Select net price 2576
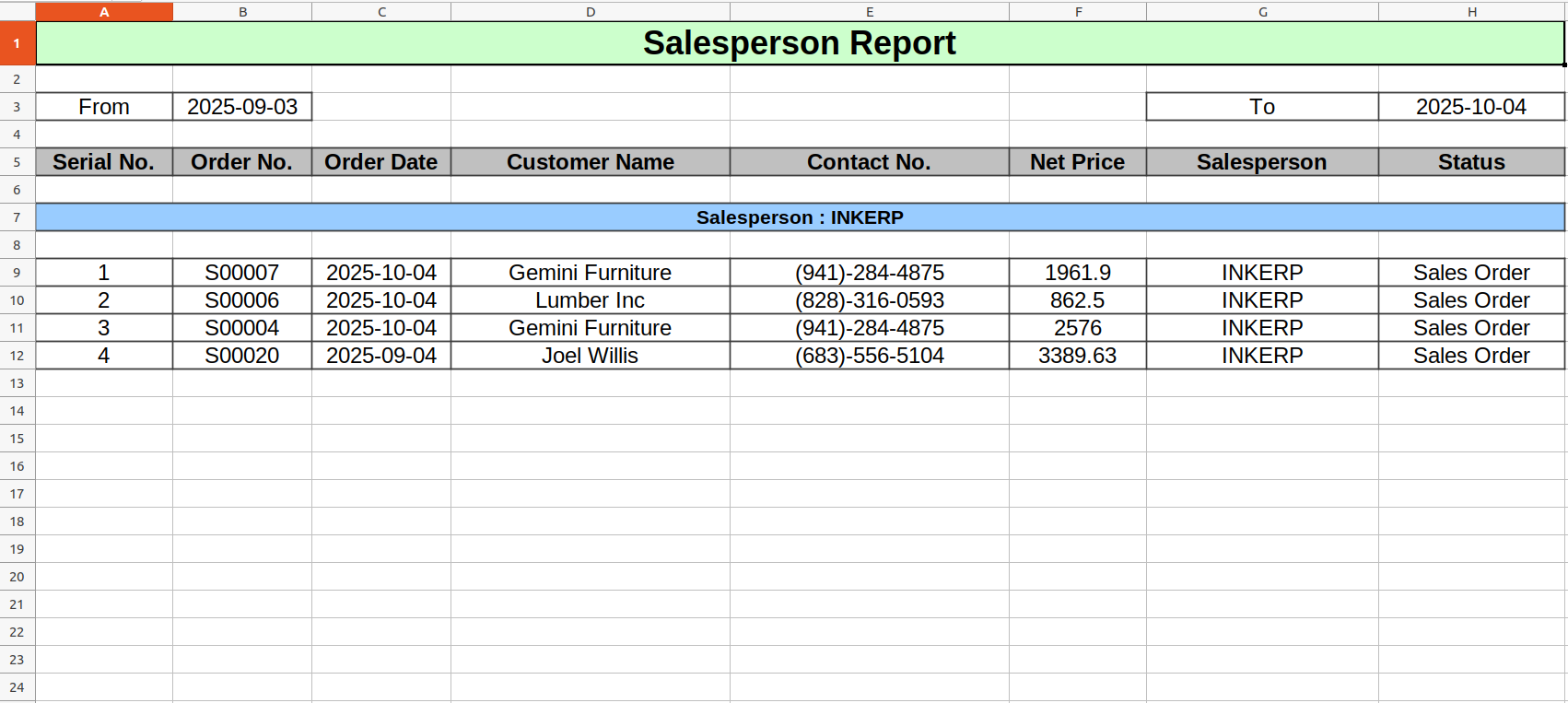This screenshot has height=703, width=1568. tap(1078, 328)
